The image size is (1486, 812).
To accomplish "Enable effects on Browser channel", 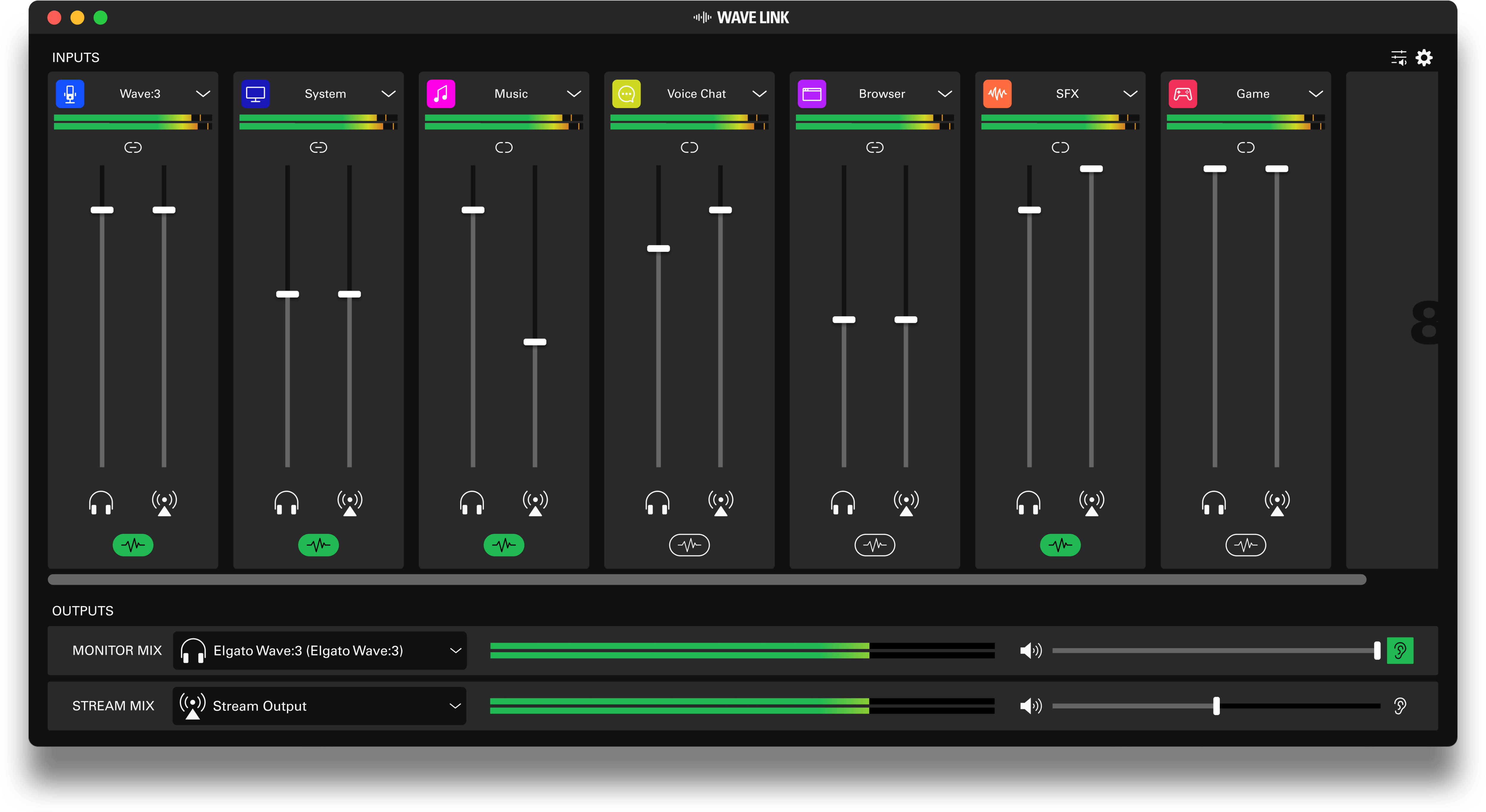I will coord(875,545).
